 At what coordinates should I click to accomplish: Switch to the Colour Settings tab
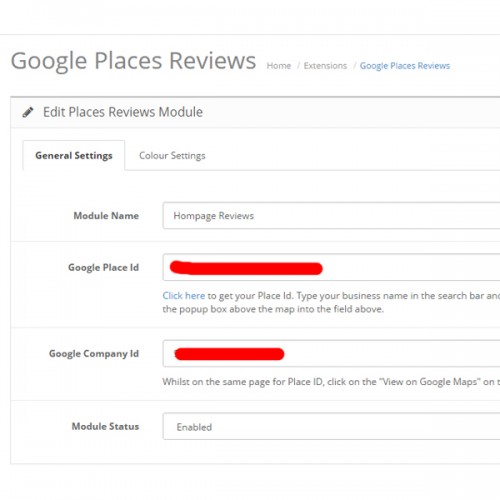172,156
